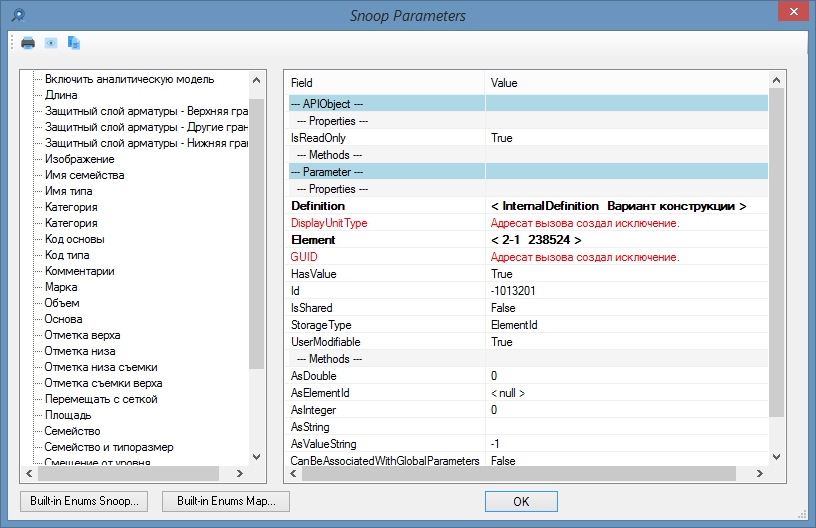
Task: Click the Snoop app icon in title bar
Action: (19, 16)
